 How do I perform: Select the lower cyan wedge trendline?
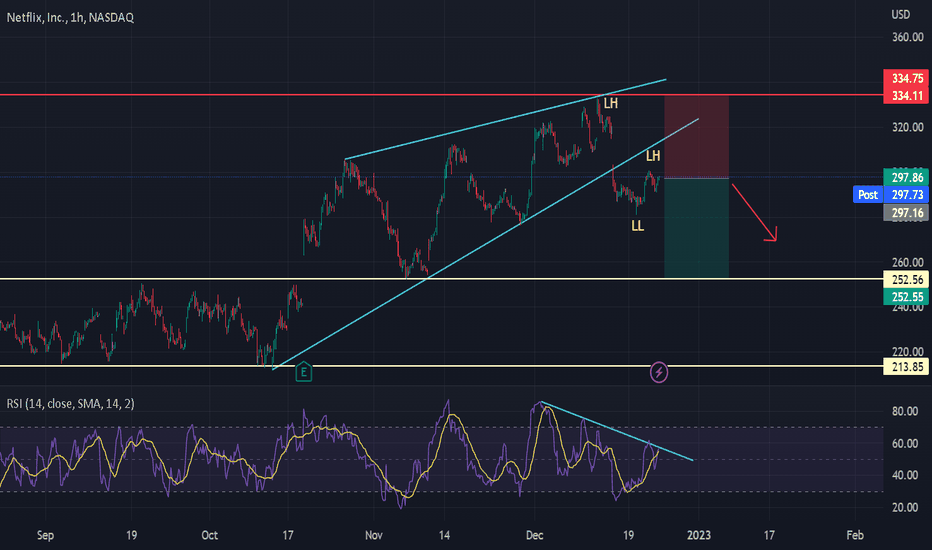tap(485, 244)
